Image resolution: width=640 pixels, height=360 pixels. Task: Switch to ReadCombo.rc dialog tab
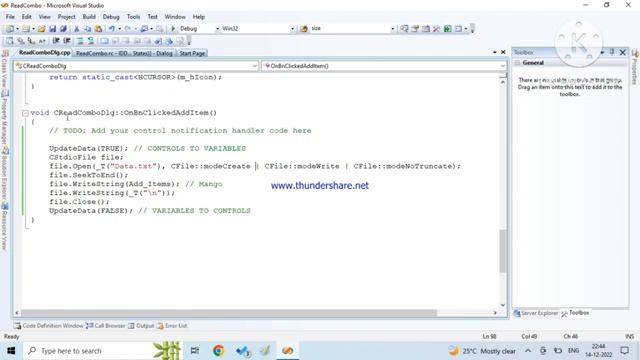click(124, 53)
